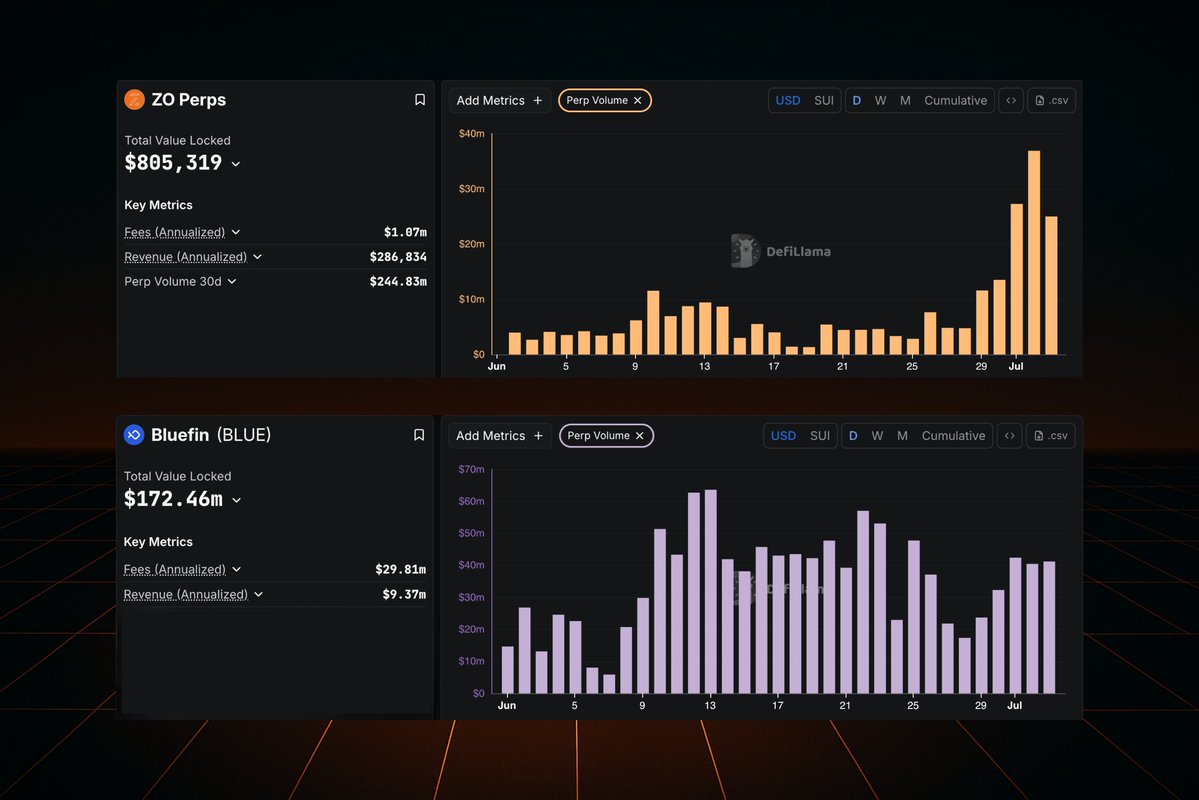The width and height of the screenshot is (1199, 800).
Task: Switch Bluefin chart to USD
Action: (x=783, y=436)
